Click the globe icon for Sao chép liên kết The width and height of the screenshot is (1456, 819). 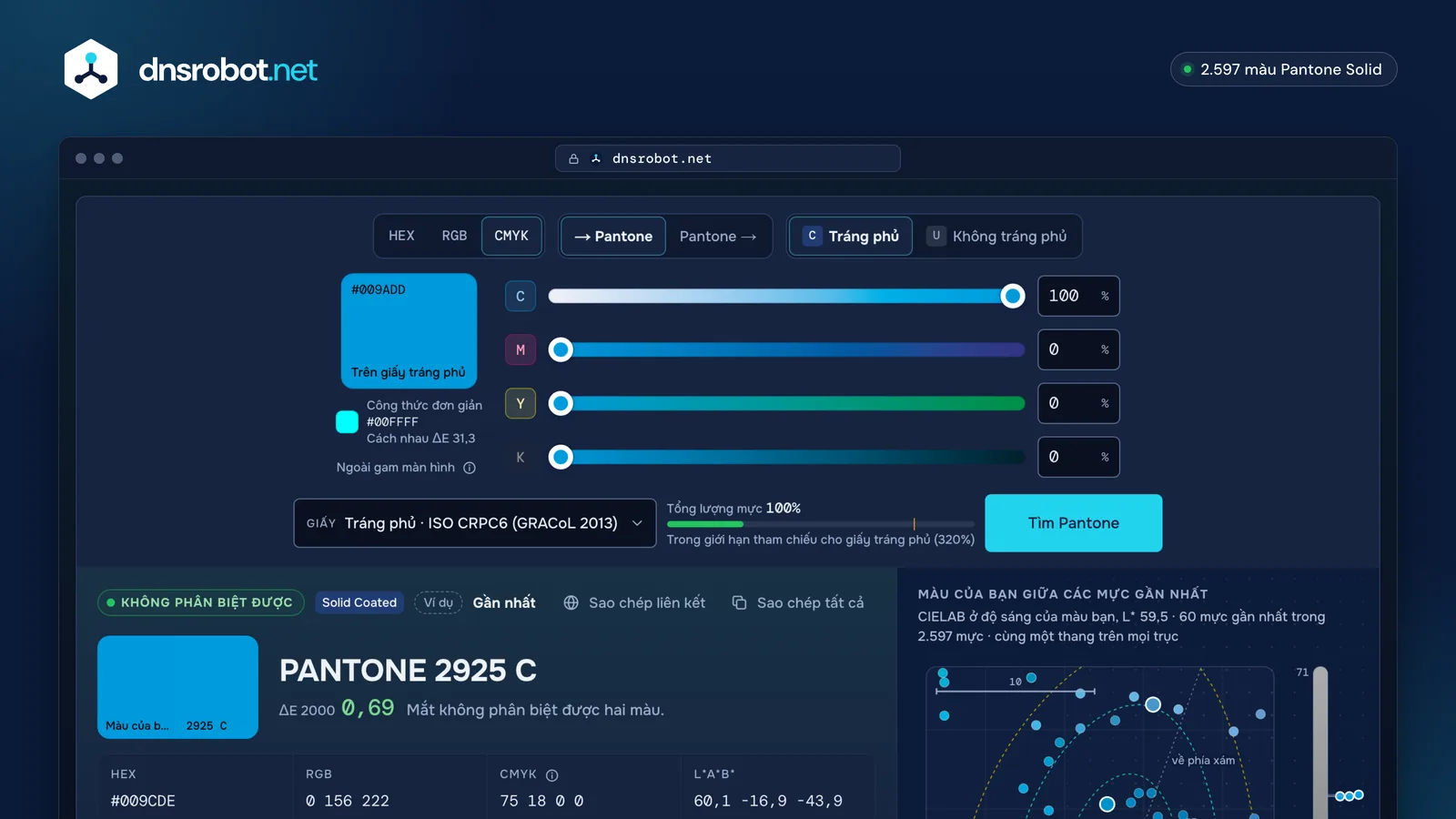(x=571, y=602)
